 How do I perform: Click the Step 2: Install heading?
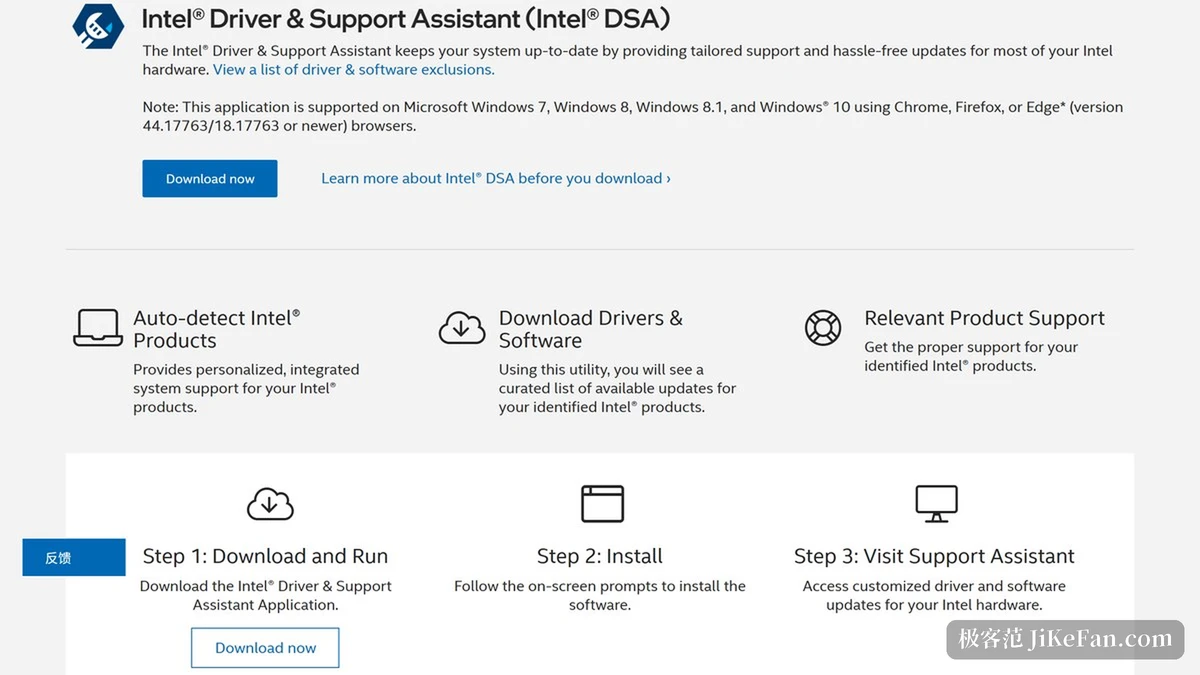pos(600,556)
